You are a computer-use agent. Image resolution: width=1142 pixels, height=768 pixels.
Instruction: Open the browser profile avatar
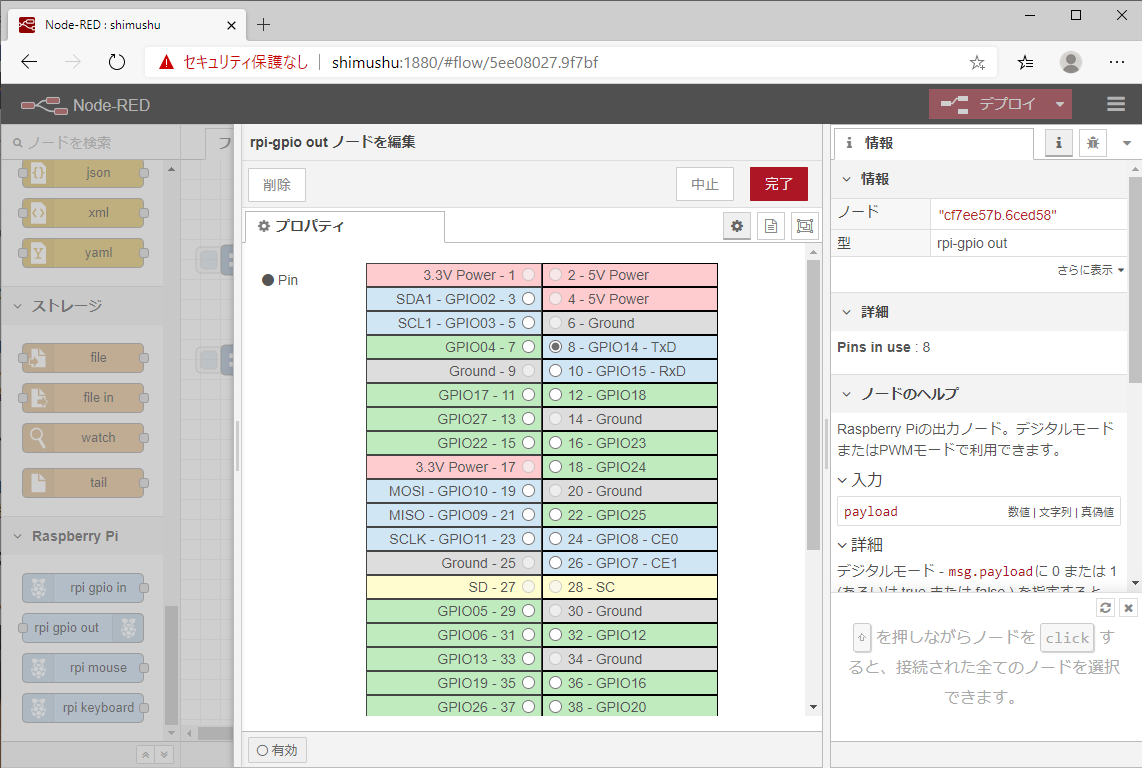(1071, 63)
